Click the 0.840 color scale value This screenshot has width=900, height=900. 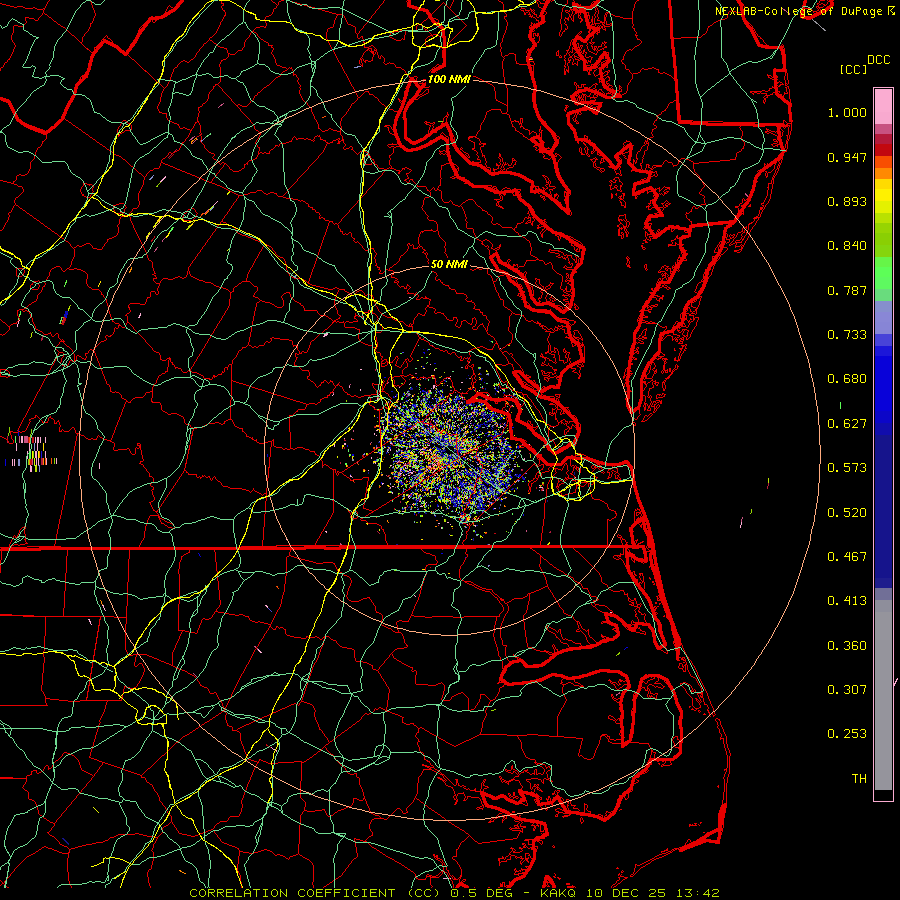[x=847, y=246]
